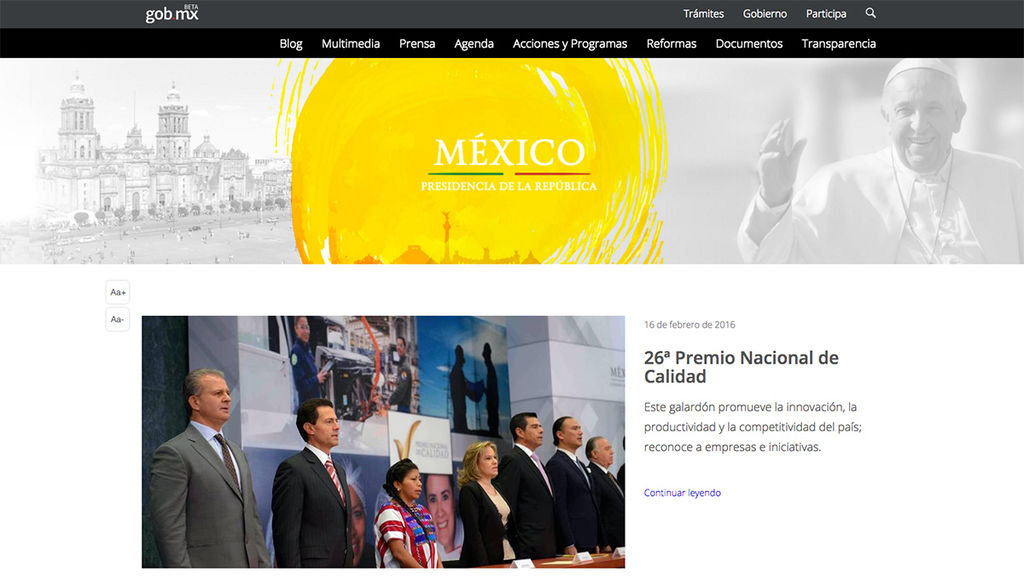Open the Multimedia section

(350, 43)
